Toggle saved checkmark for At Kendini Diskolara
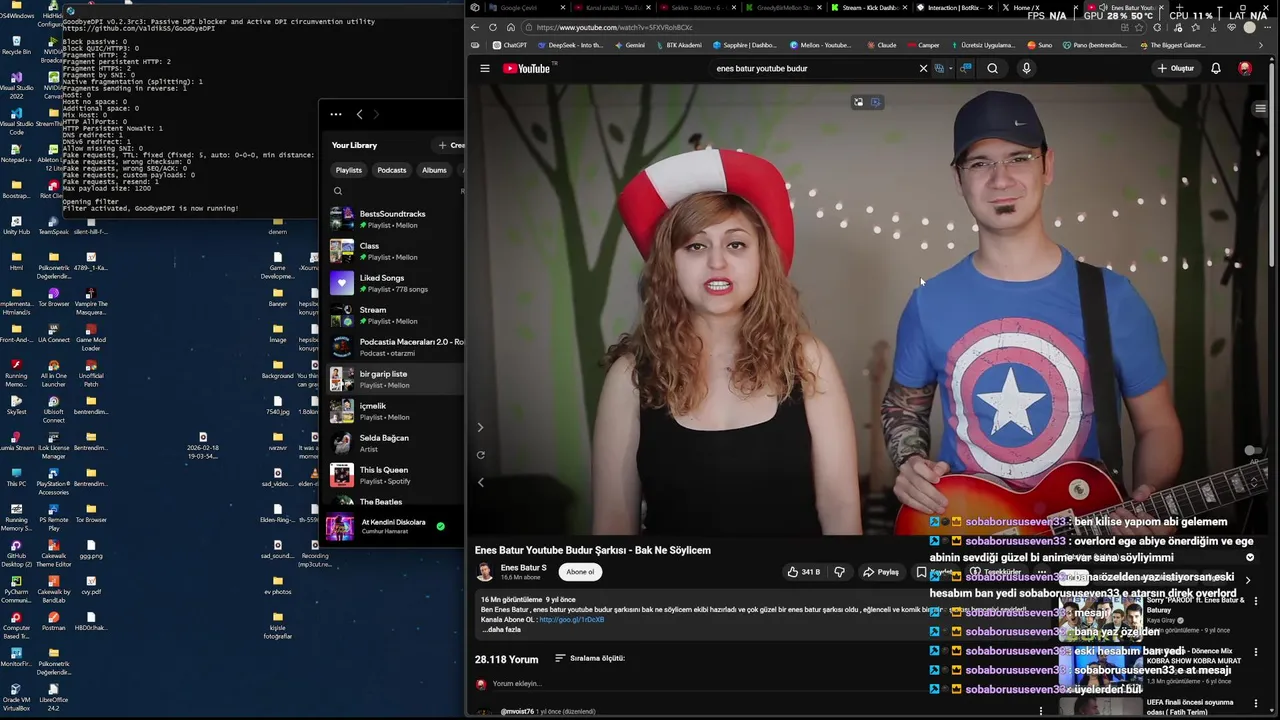 [x=440, y=526]
